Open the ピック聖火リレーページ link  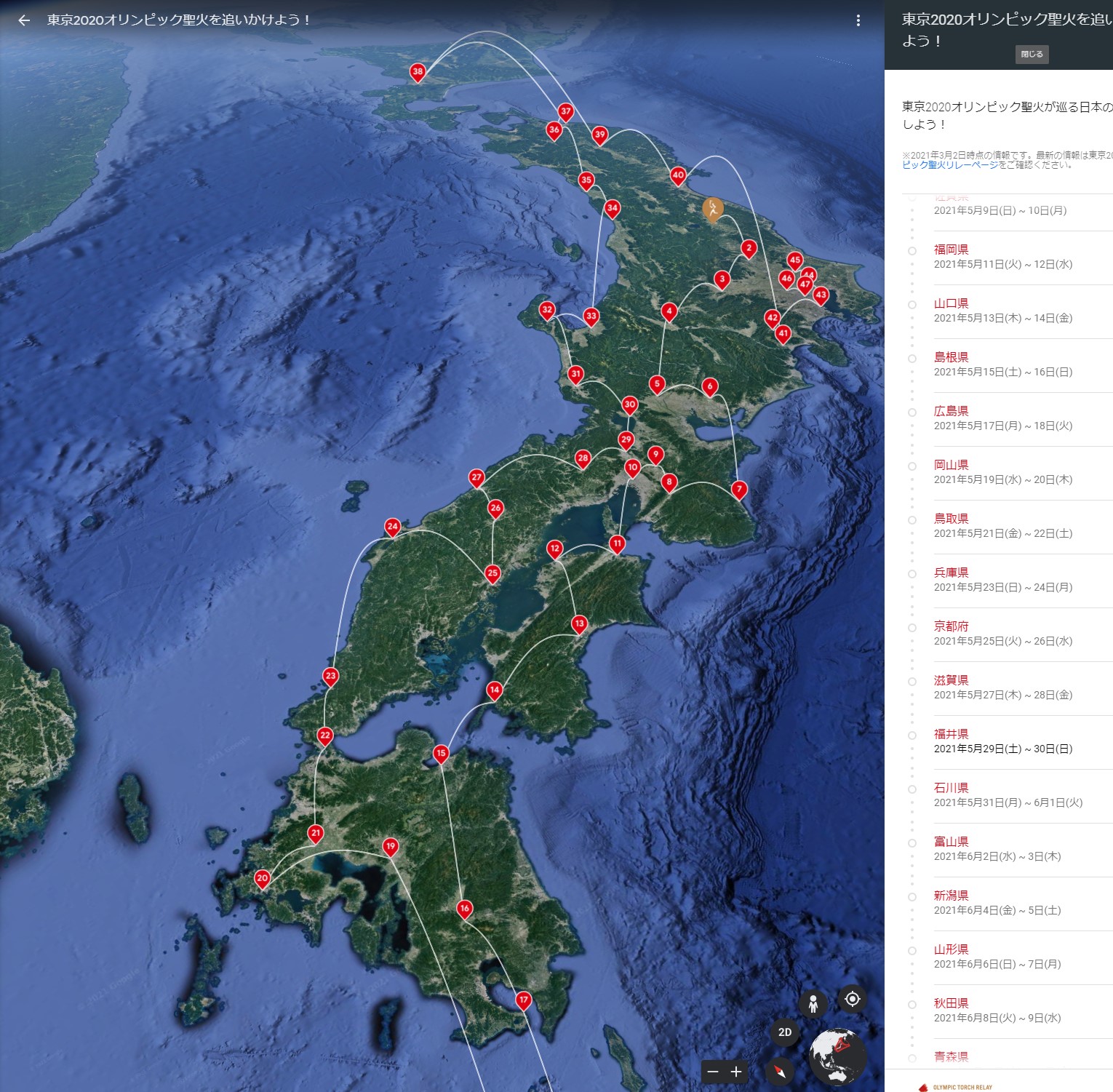pos(950,165)
